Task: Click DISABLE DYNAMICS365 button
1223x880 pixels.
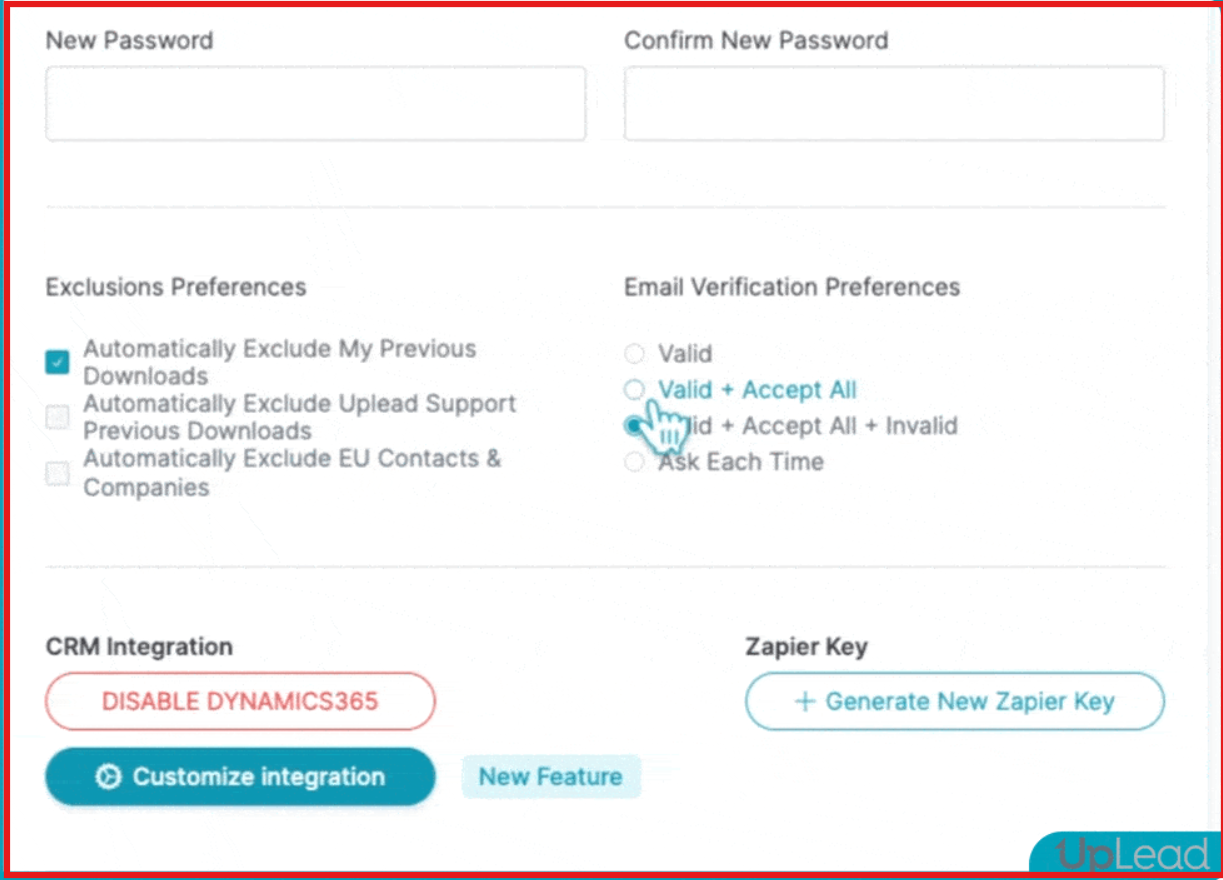Action: pos(239,701)
